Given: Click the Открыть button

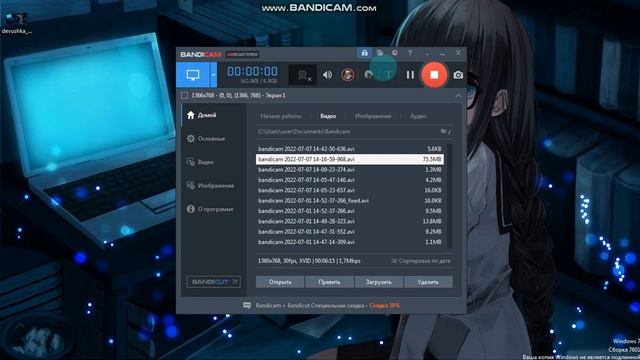Looking at the screenshot, I should click(x=280, y=282).
